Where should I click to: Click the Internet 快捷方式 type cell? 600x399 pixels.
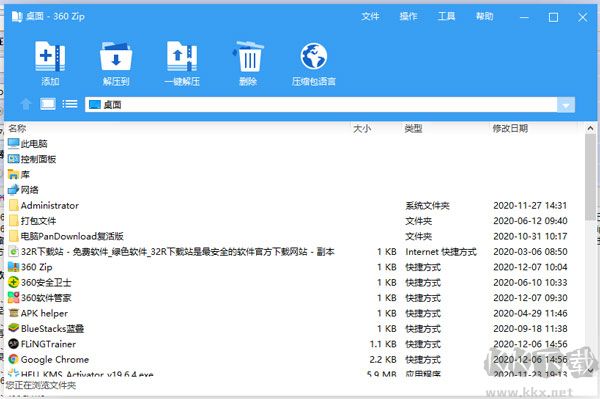(x=441, y=251)
